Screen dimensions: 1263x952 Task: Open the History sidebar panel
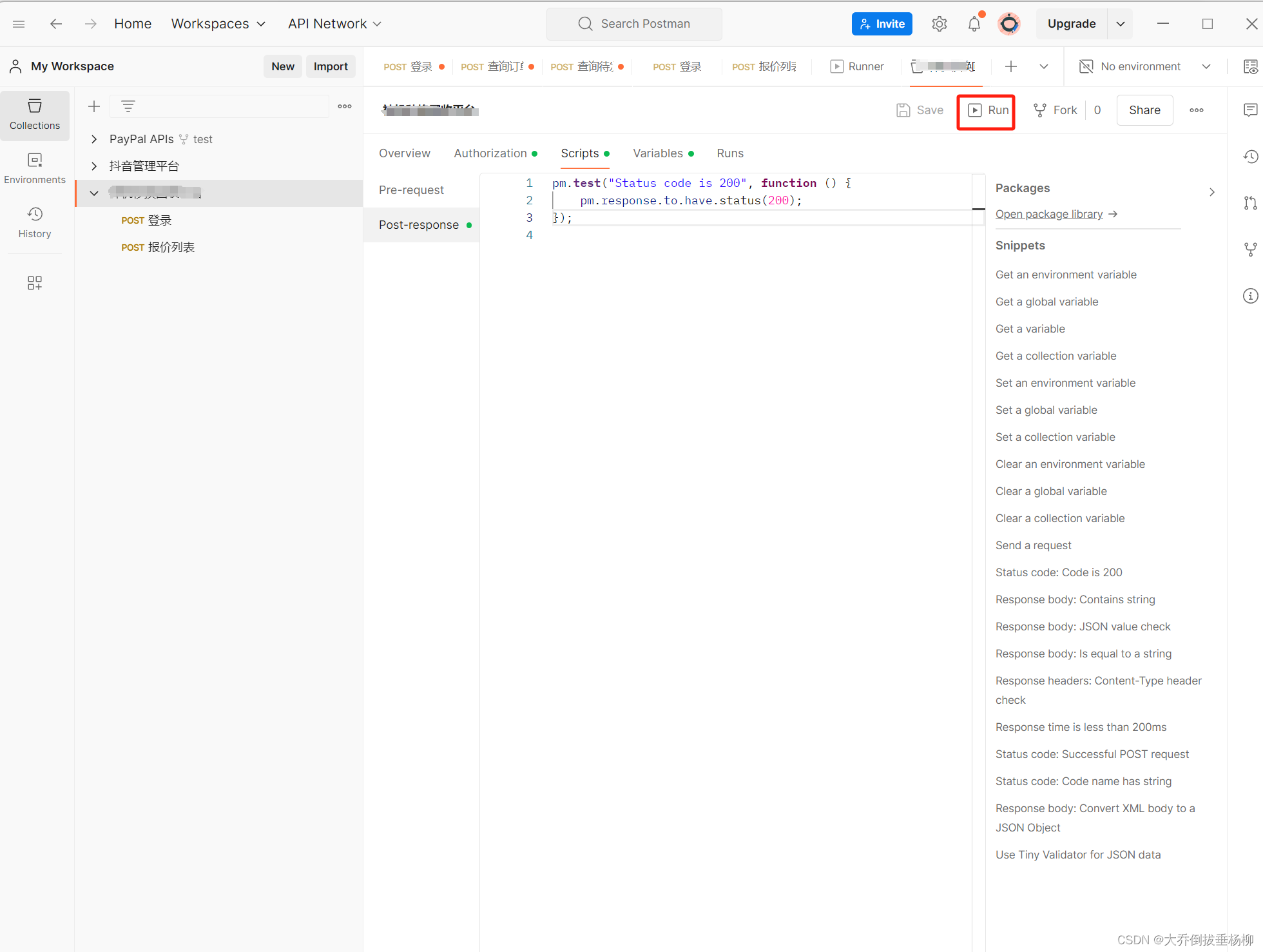click(35, 222)
